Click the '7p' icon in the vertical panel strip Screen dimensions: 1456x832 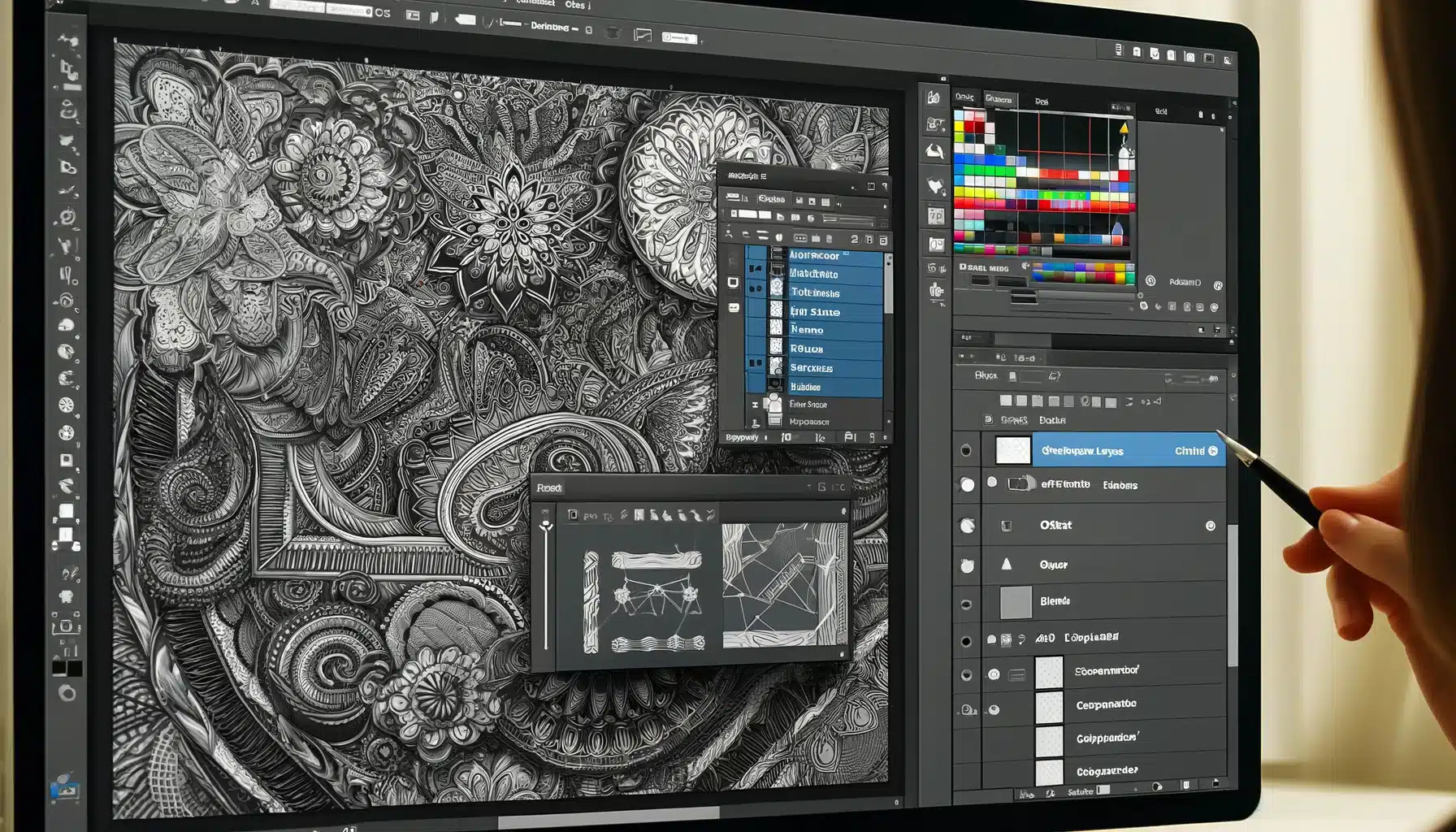coord(936,216)
